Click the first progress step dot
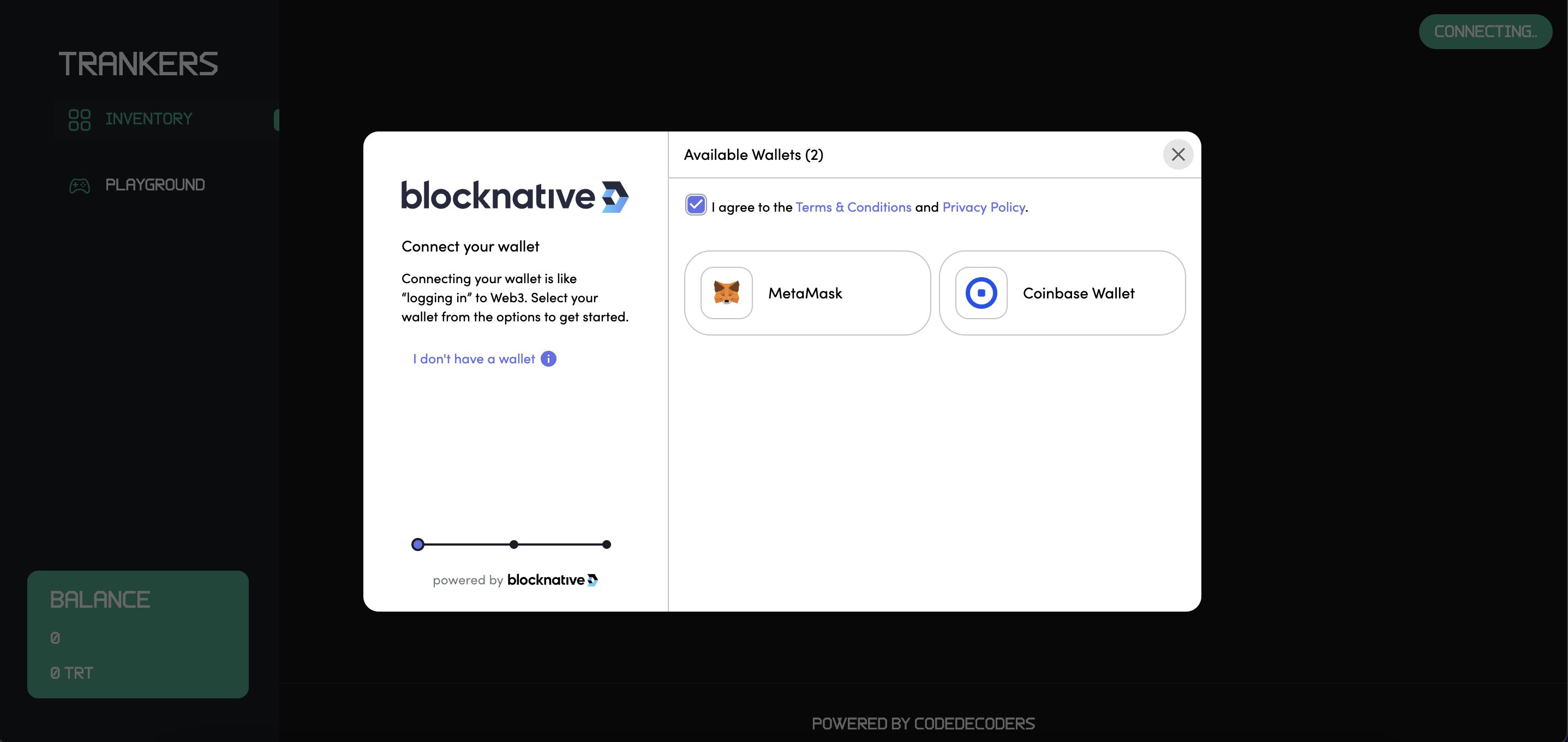 coord(417,544)
